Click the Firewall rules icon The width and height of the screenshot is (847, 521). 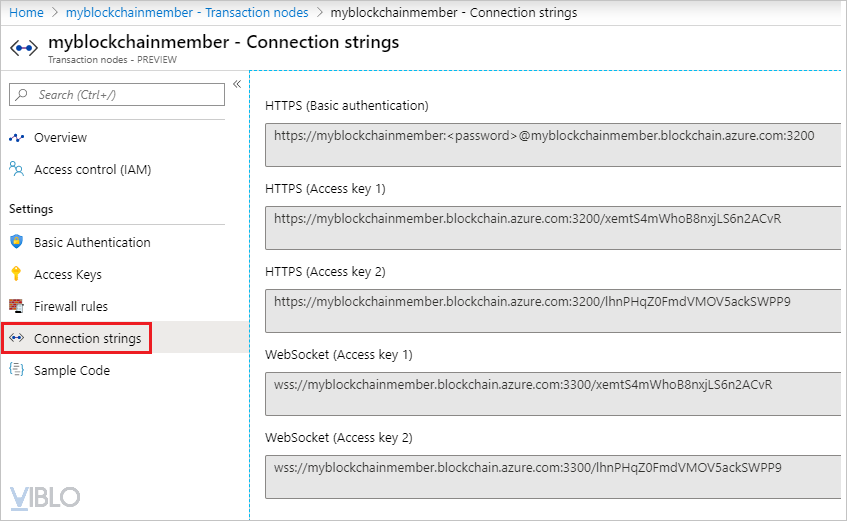[x=16, y=306]
